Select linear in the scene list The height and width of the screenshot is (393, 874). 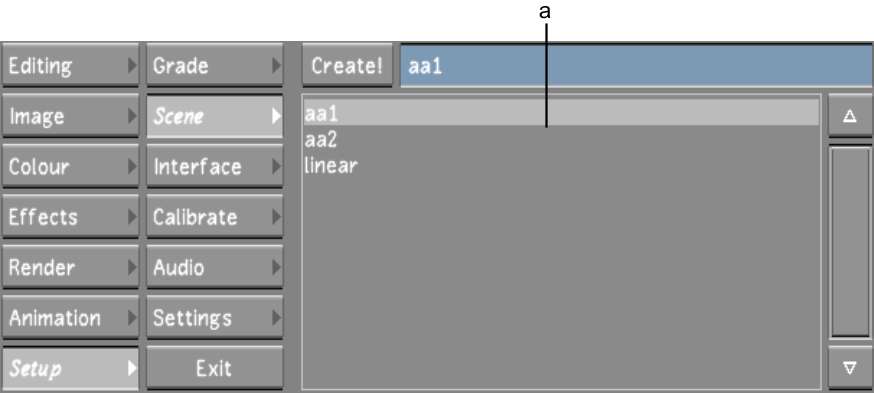(561, 166)
